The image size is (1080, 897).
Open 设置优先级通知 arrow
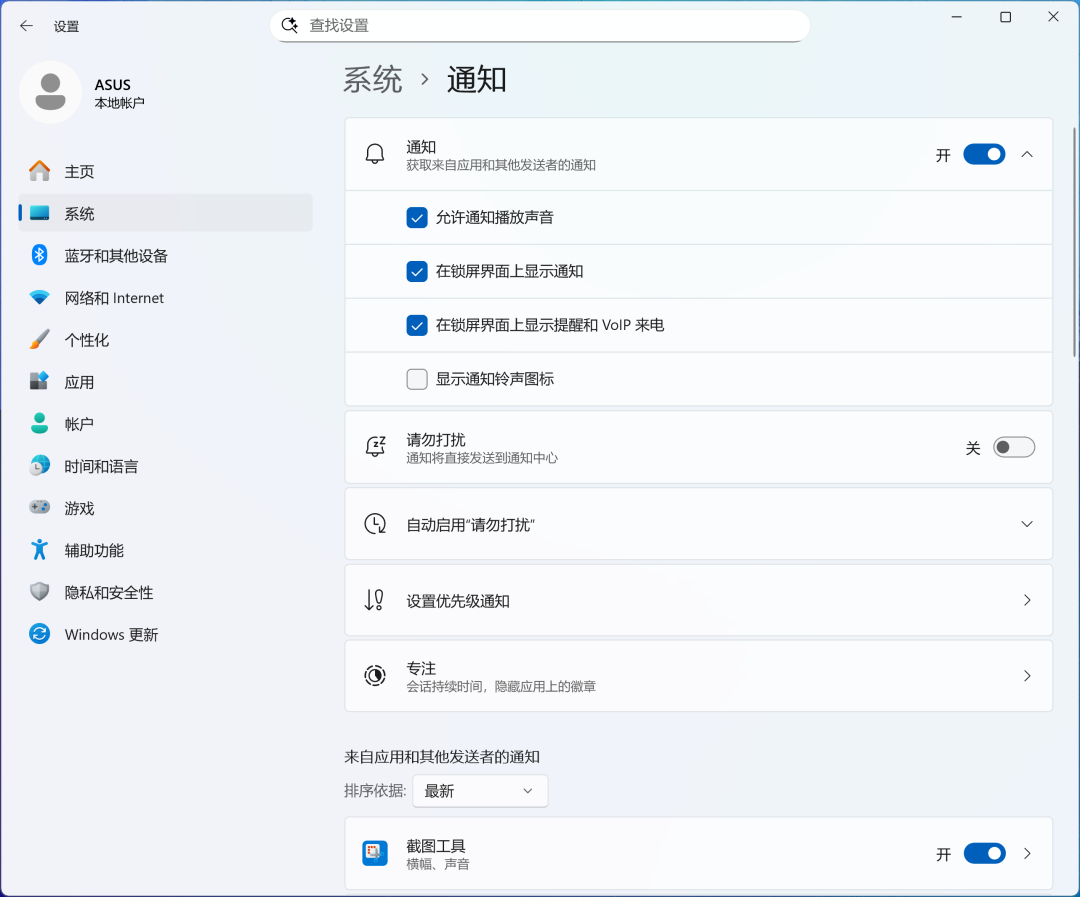click(x=1027, y=600)
